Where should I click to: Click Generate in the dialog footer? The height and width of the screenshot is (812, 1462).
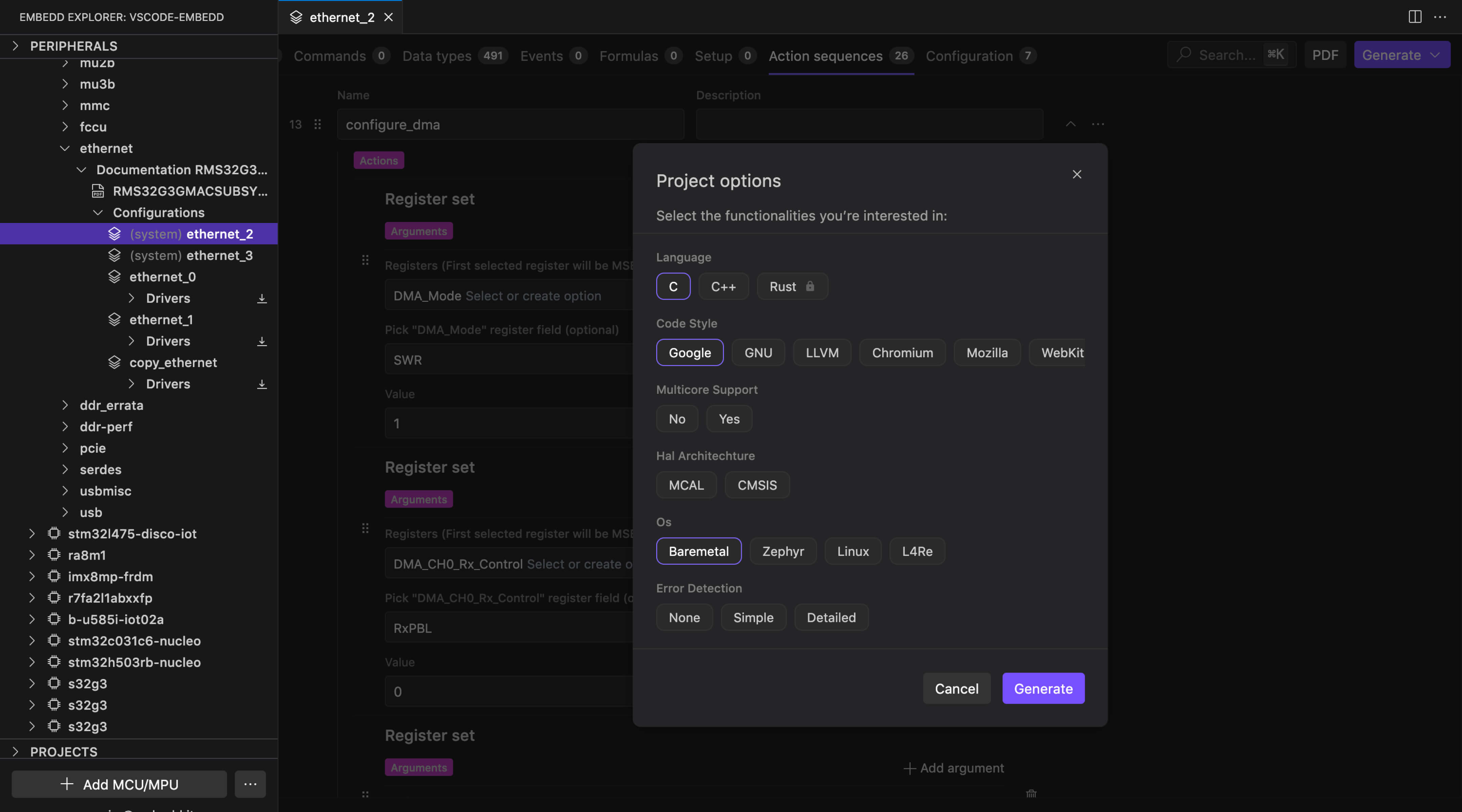click(x=1043, y=688)
